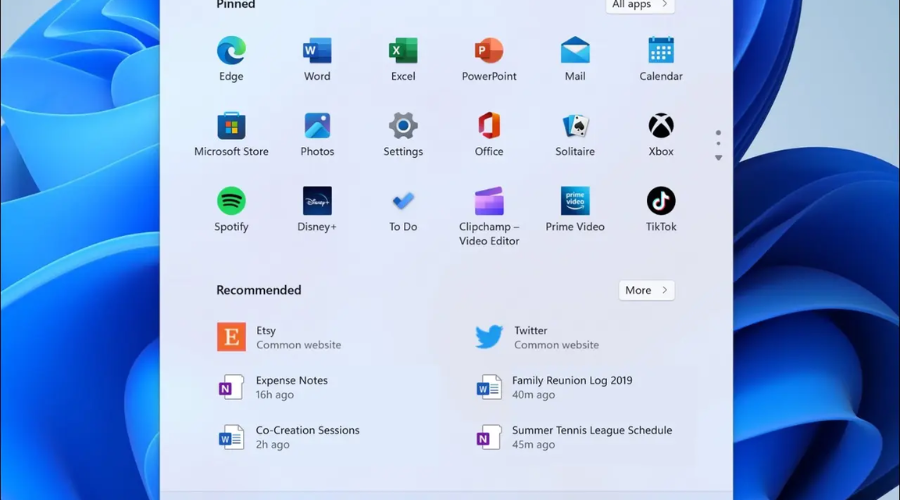Select the first pinned page dot
Image resolution: width=900 pixels, height=500 pixels.
point(718,133)
